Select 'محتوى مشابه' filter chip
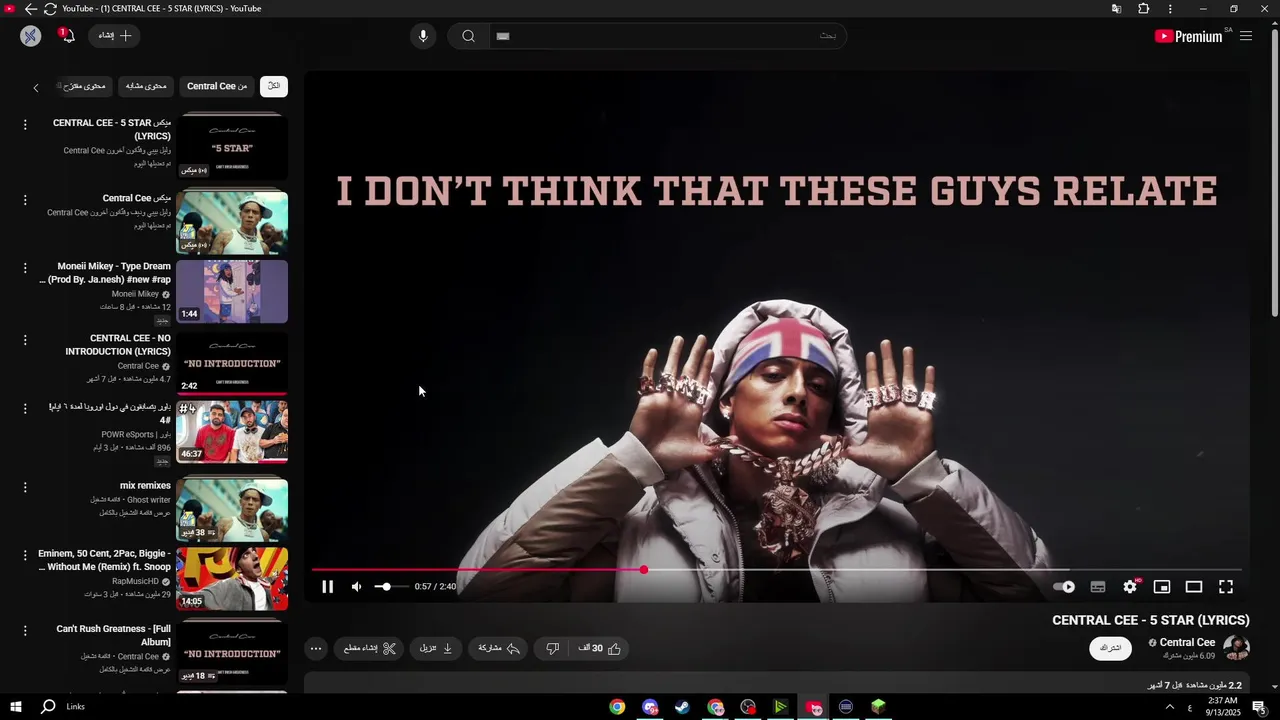This screenshot has height=720, width=1280. [x=146, y=86]
